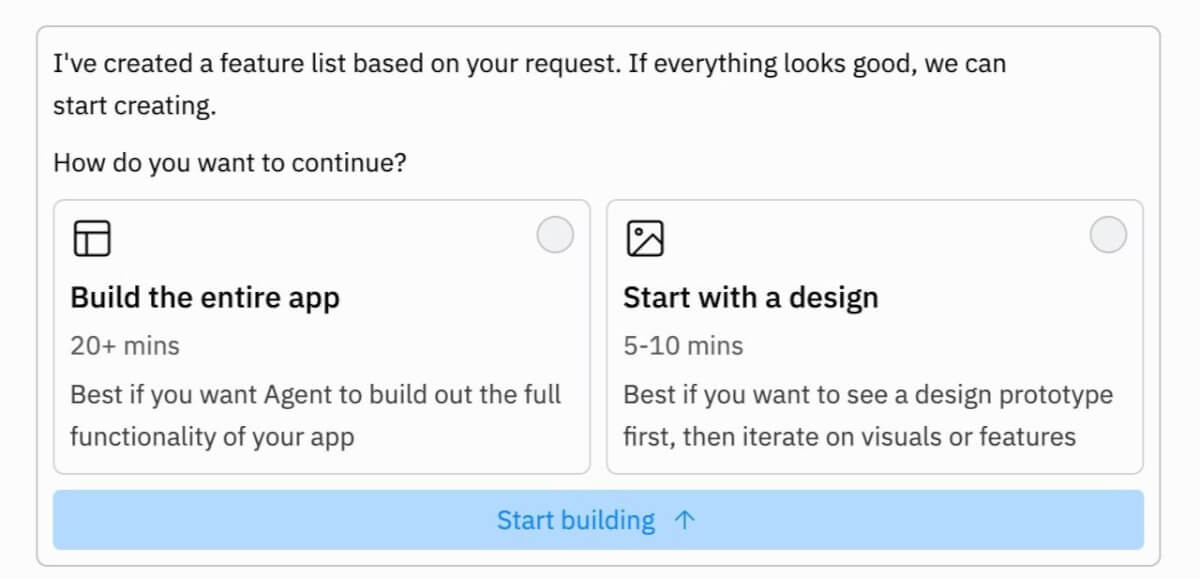
Task: Click empty space beside the image icon
Action: click(870, 238)
